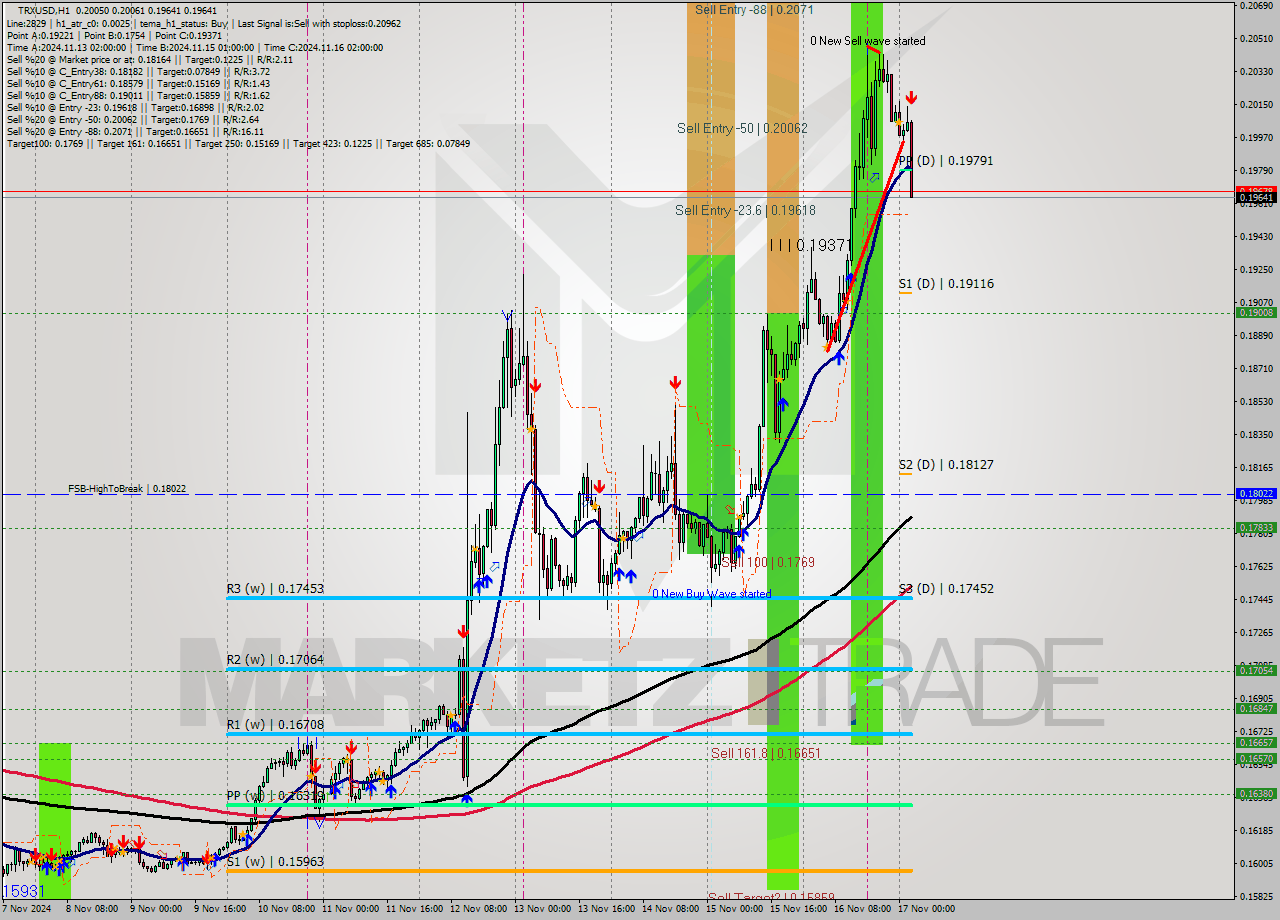Select the 'Sell %10 @ C_Entry38: 0.18182' line
This screenshot has width=1280, height=920.
click(x=138, y=71)
